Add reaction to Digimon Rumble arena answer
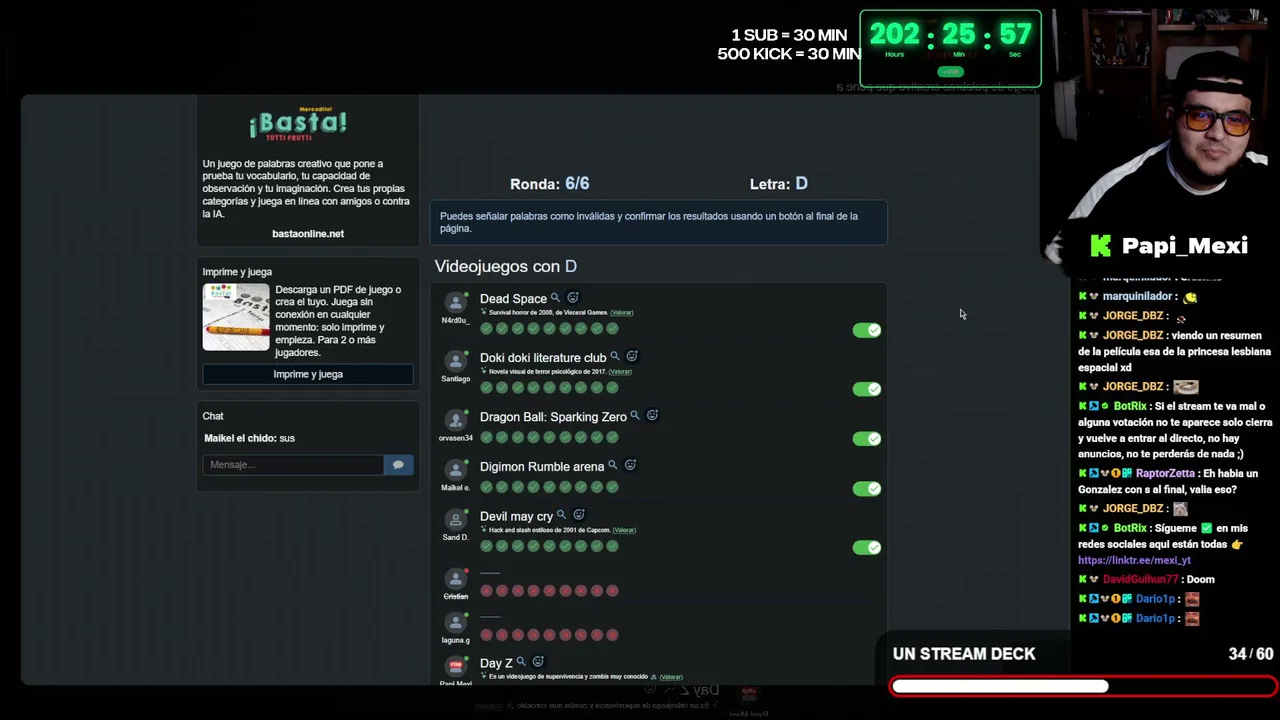This screenshot has height=720, width=1280. [630, 466]
